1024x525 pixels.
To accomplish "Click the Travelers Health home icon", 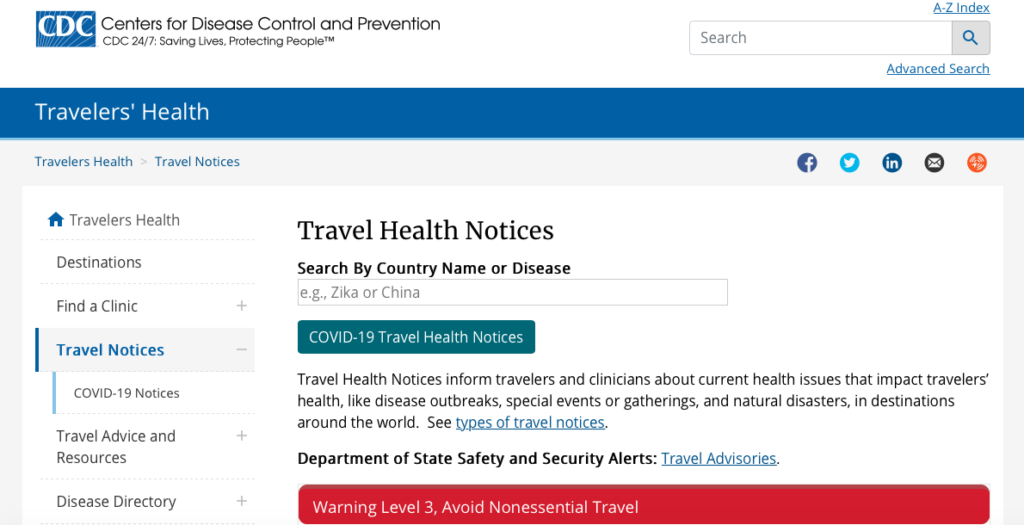I will [x=56, y=220].
